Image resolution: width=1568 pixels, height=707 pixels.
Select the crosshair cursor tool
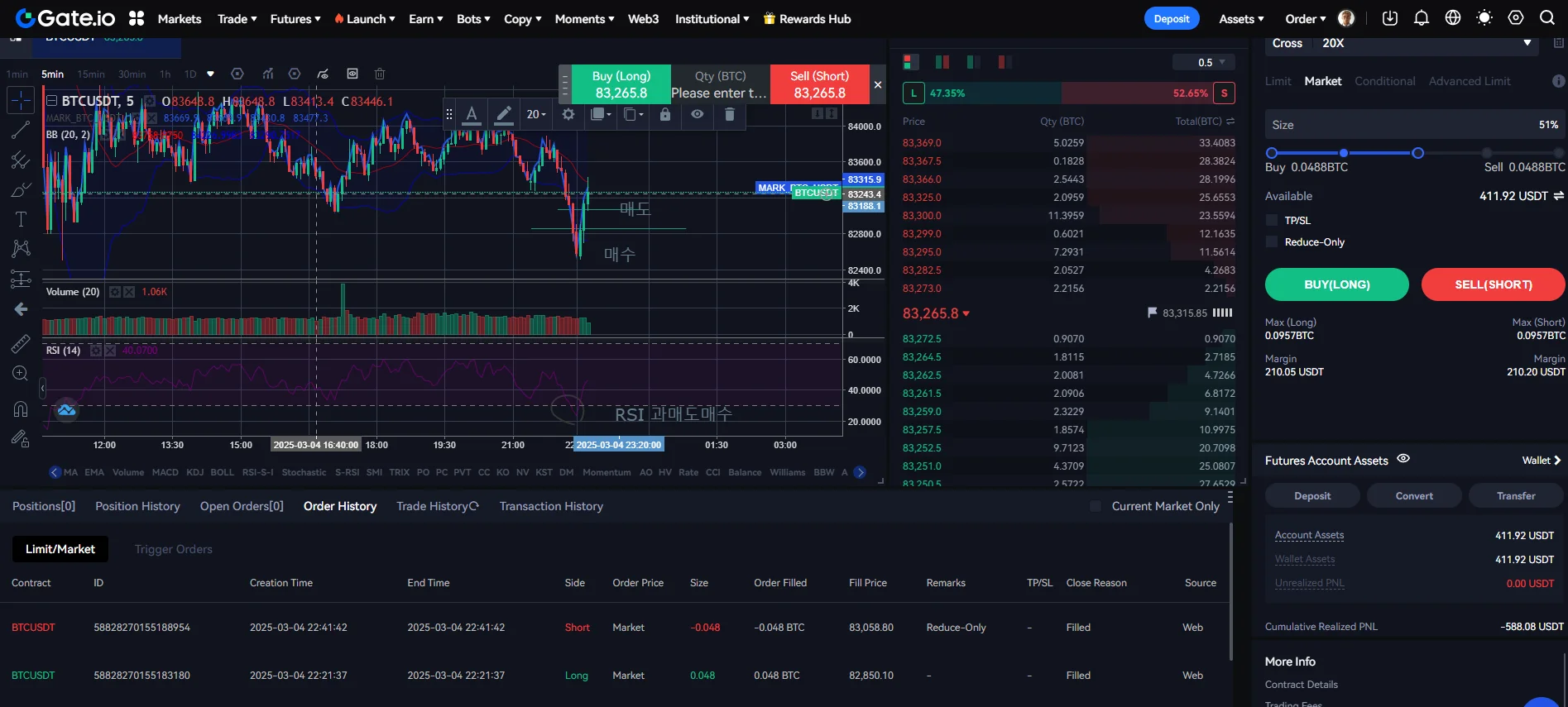point(21,101)
